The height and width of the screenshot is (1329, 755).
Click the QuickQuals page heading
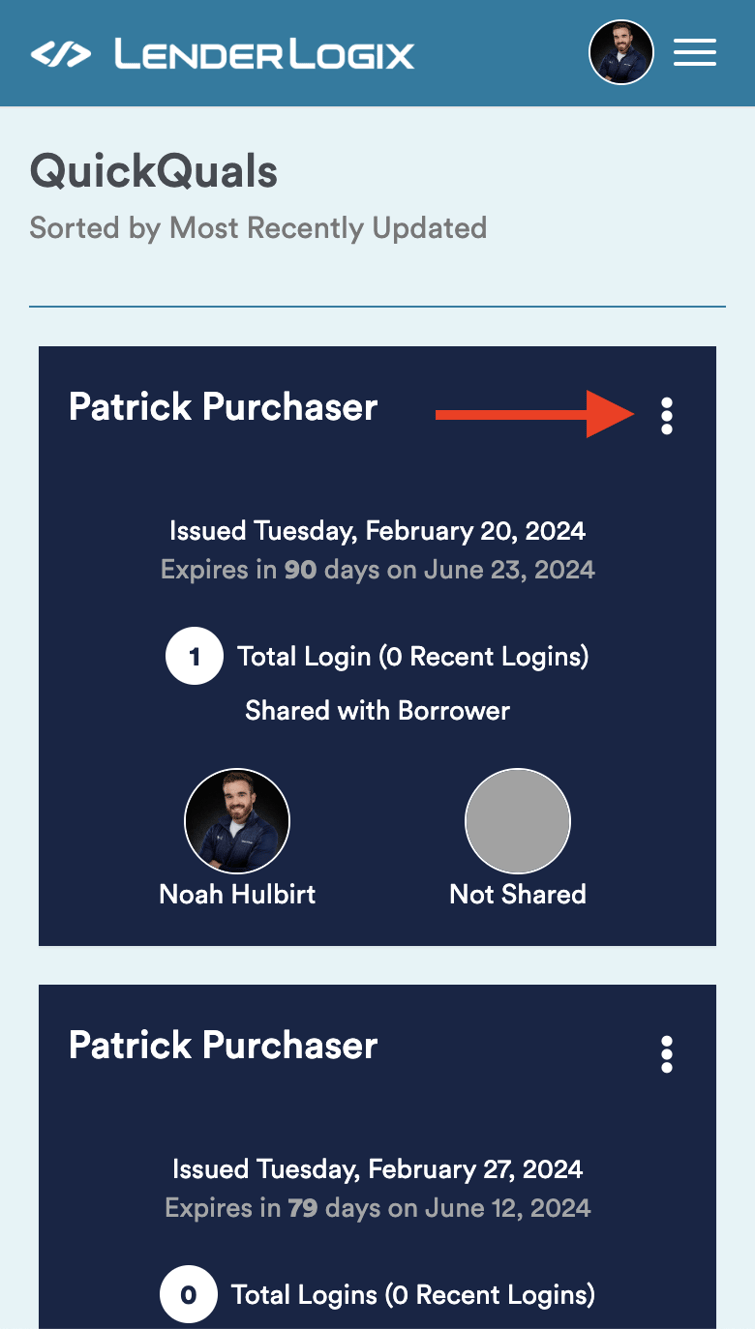(154, 171)
